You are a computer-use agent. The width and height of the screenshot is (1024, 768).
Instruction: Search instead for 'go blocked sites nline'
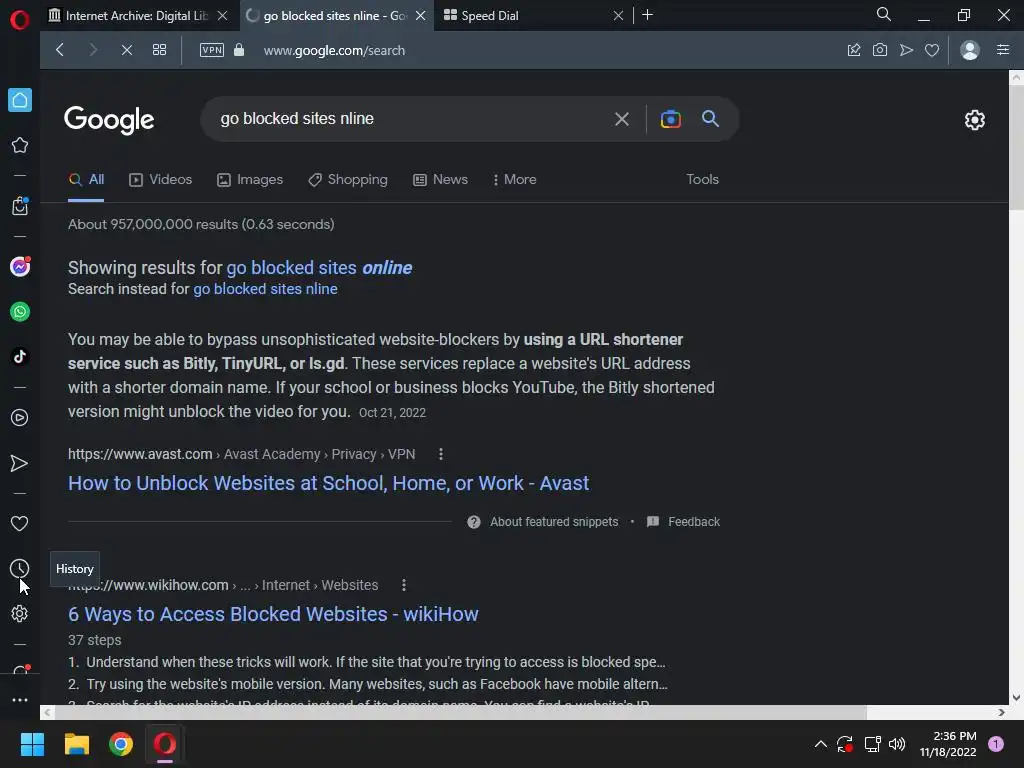pyautogui.click(x=265, y=289)
